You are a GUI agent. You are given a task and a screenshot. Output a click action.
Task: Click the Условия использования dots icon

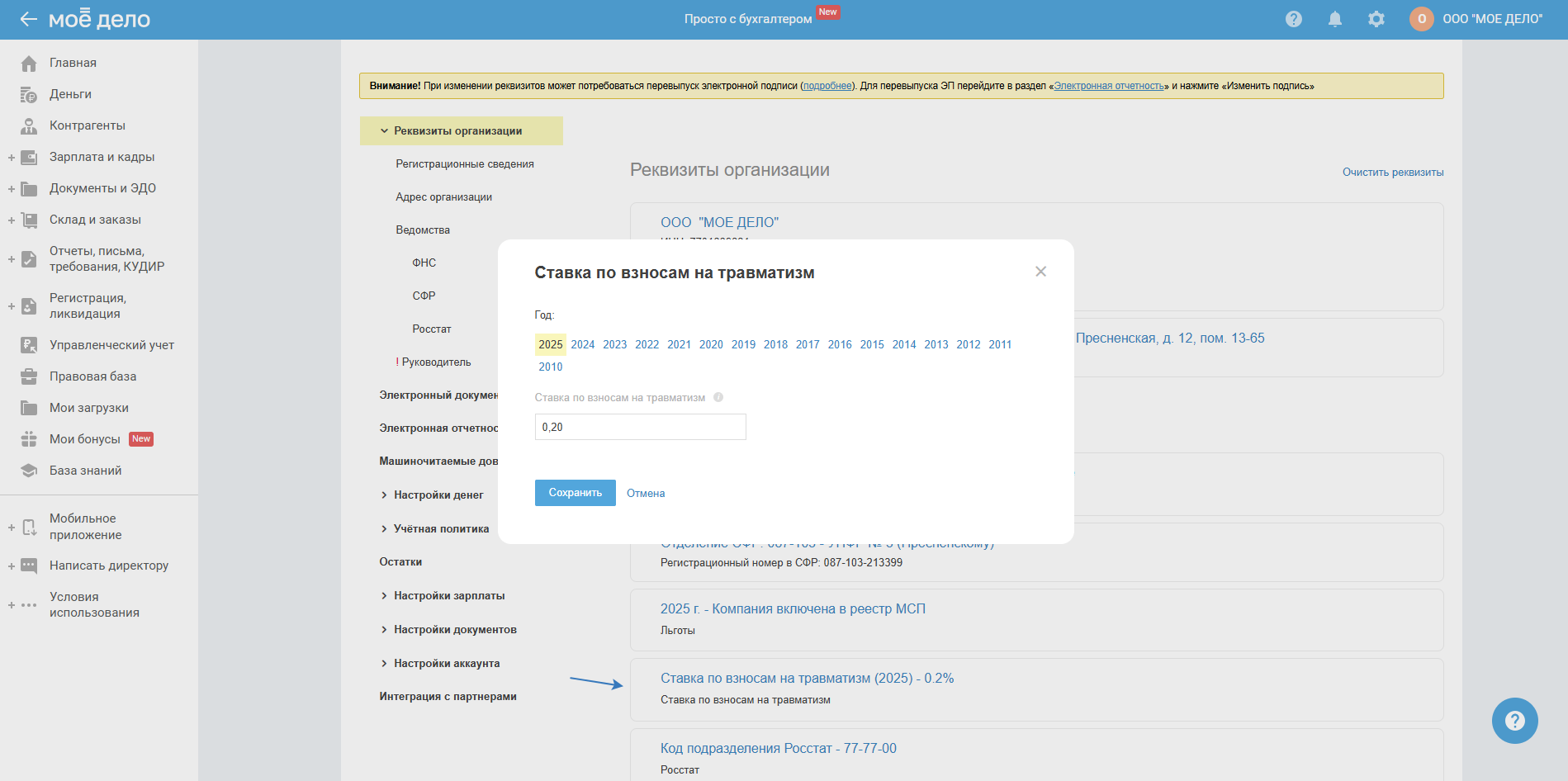[29, 605]
